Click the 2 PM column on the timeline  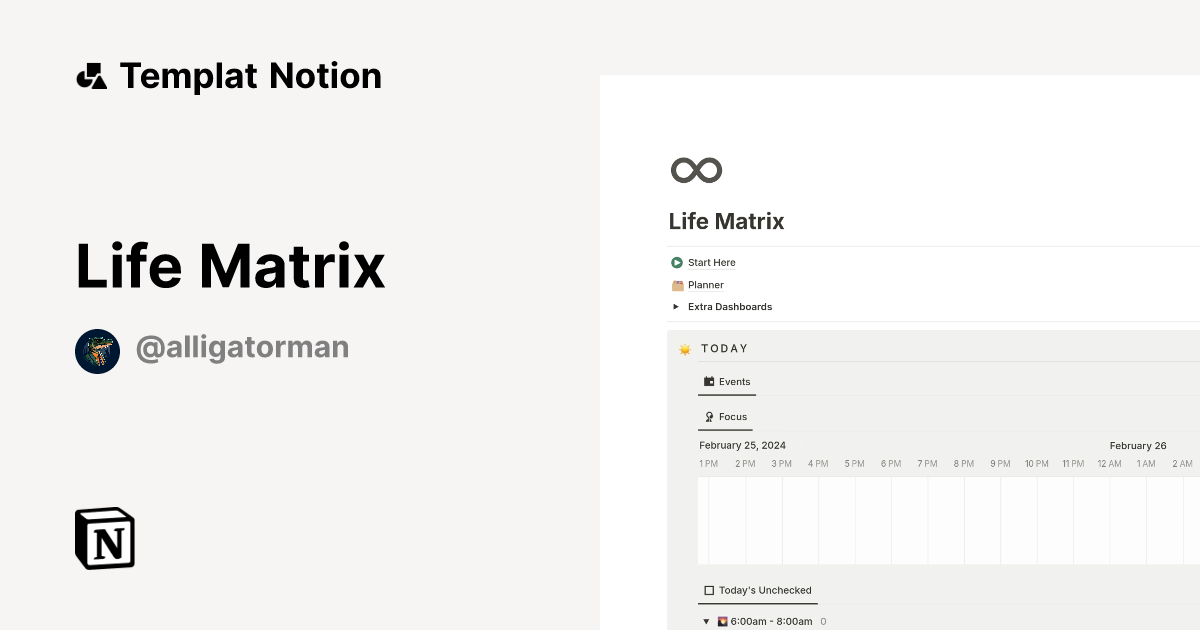pos(745,520)
